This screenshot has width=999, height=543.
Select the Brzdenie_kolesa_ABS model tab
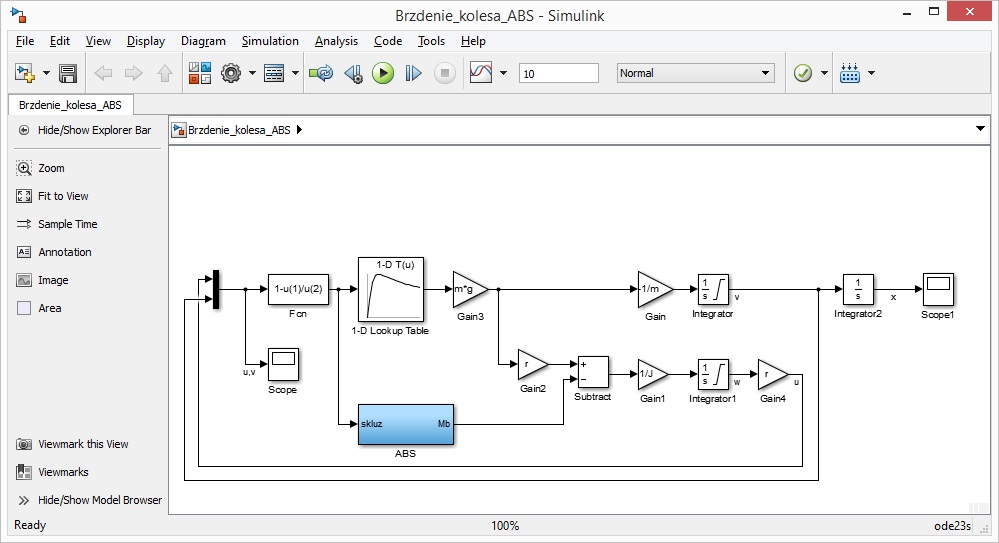70,105
